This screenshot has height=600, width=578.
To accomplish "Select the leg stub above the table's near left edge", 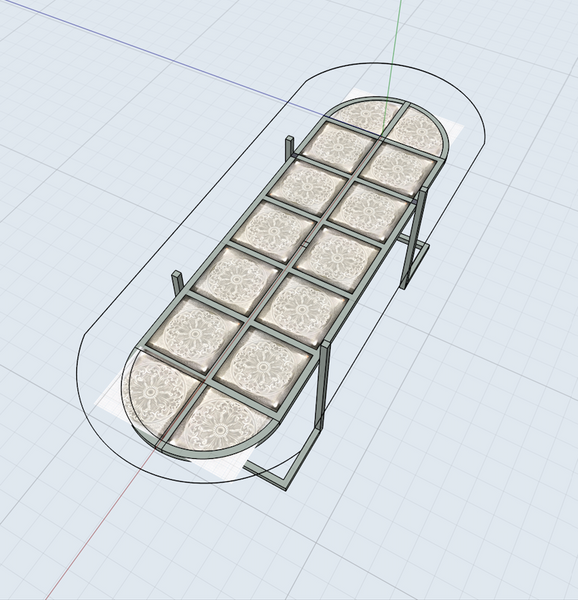I will [177, 283].
